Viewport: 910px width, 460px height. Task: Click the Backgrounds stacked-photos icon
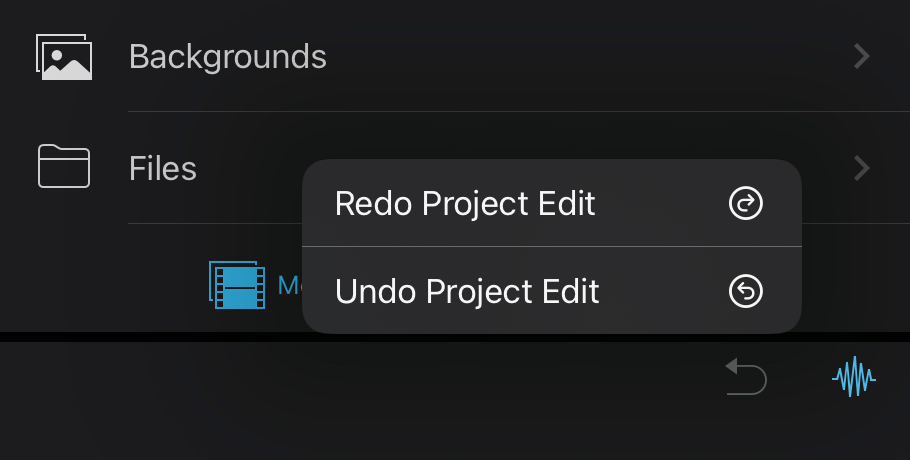[64, 57]
